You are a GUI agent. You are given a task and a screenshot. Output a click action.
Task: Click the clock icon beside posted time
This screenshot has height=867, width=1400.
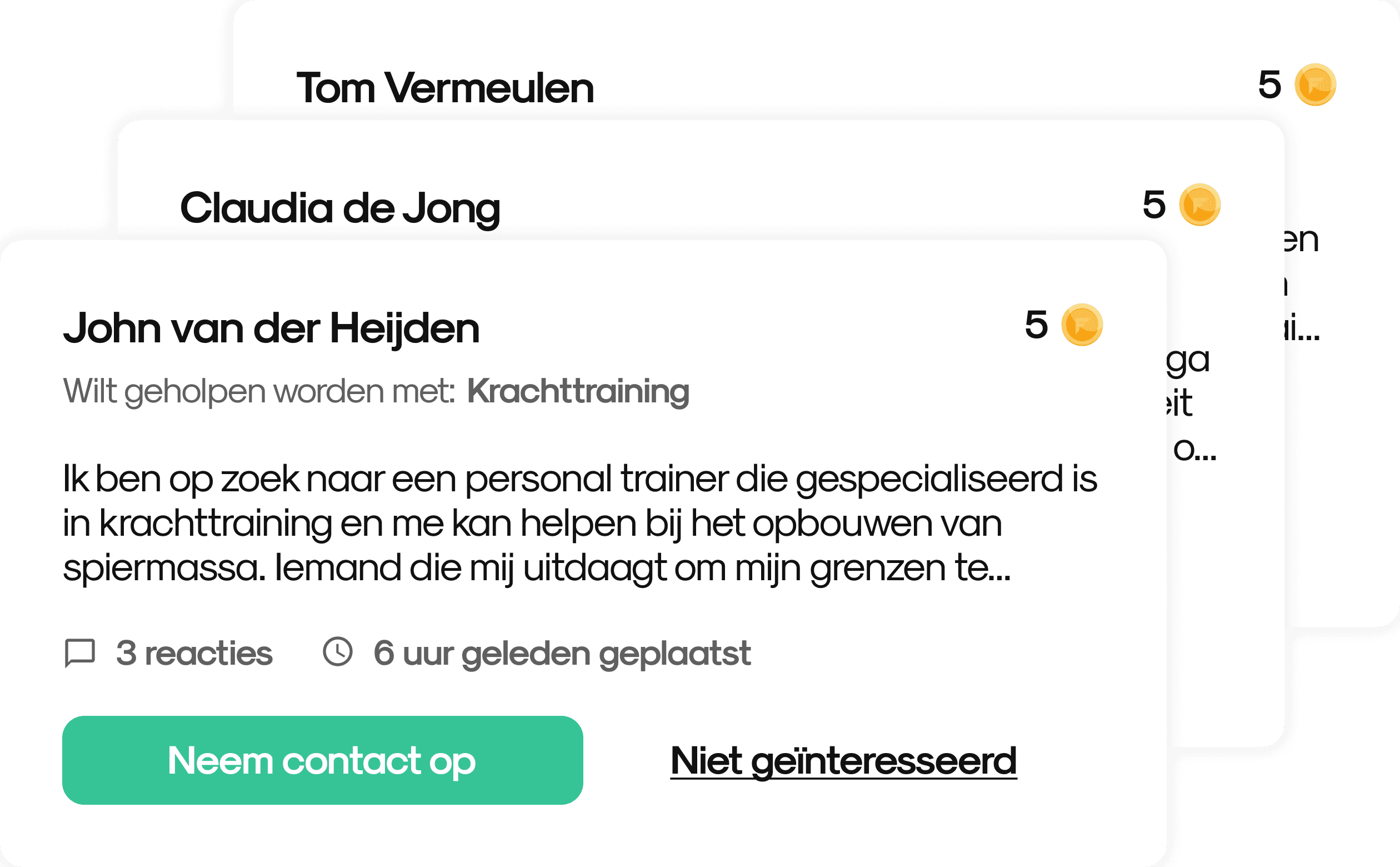coord(338,651)
